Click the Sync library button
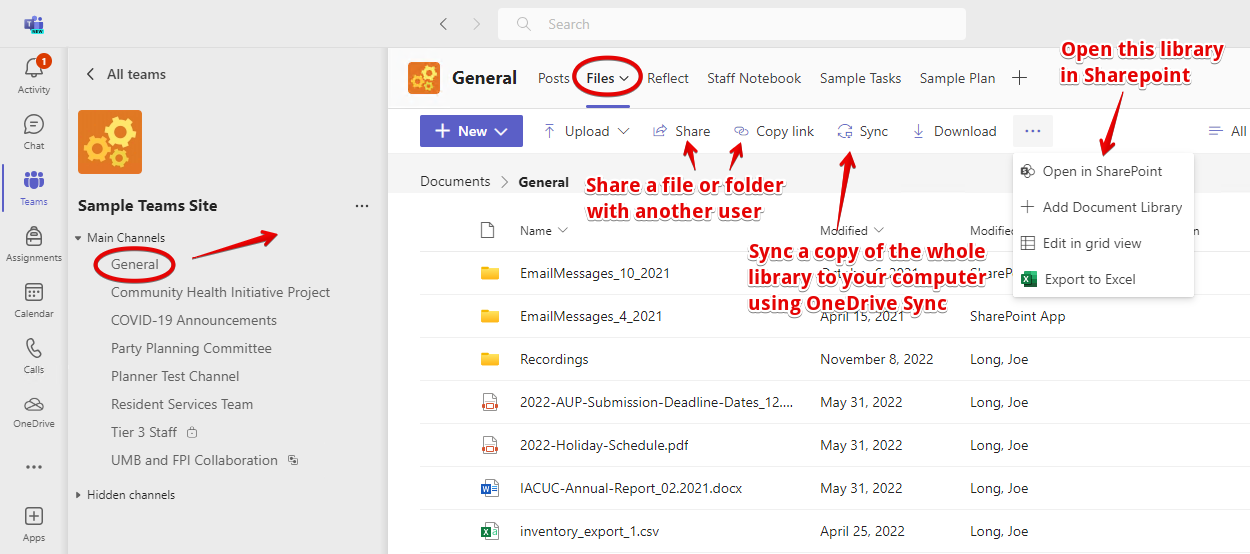This screenshot has height=554, width=1250. 862,131
